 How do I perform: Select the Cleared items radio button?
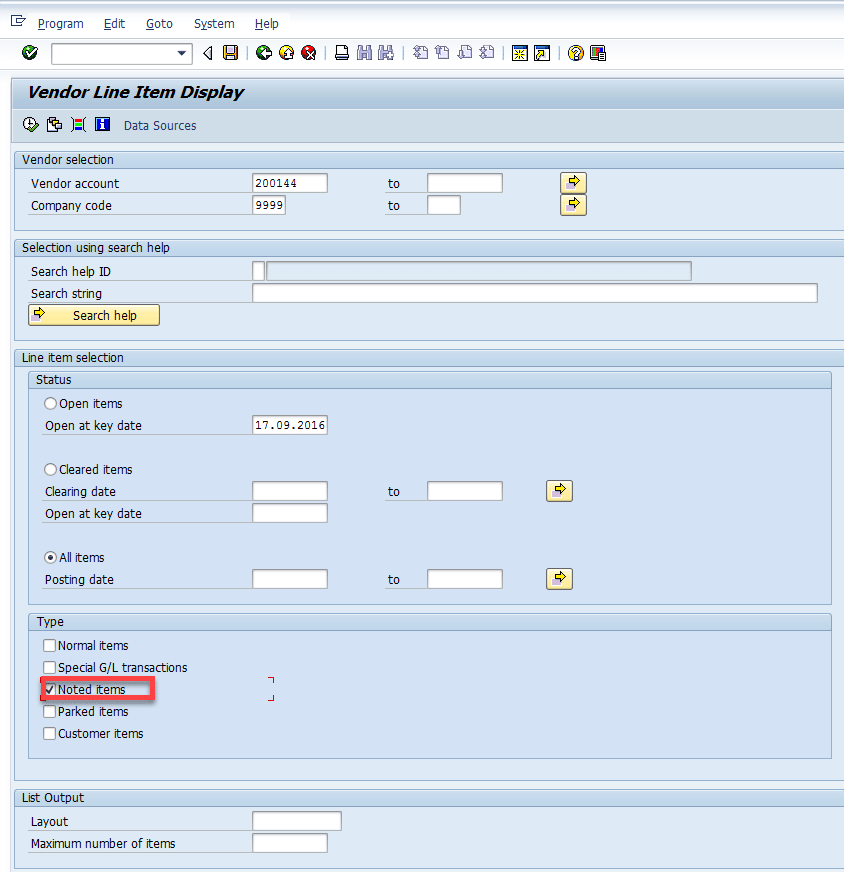[51, 470]
